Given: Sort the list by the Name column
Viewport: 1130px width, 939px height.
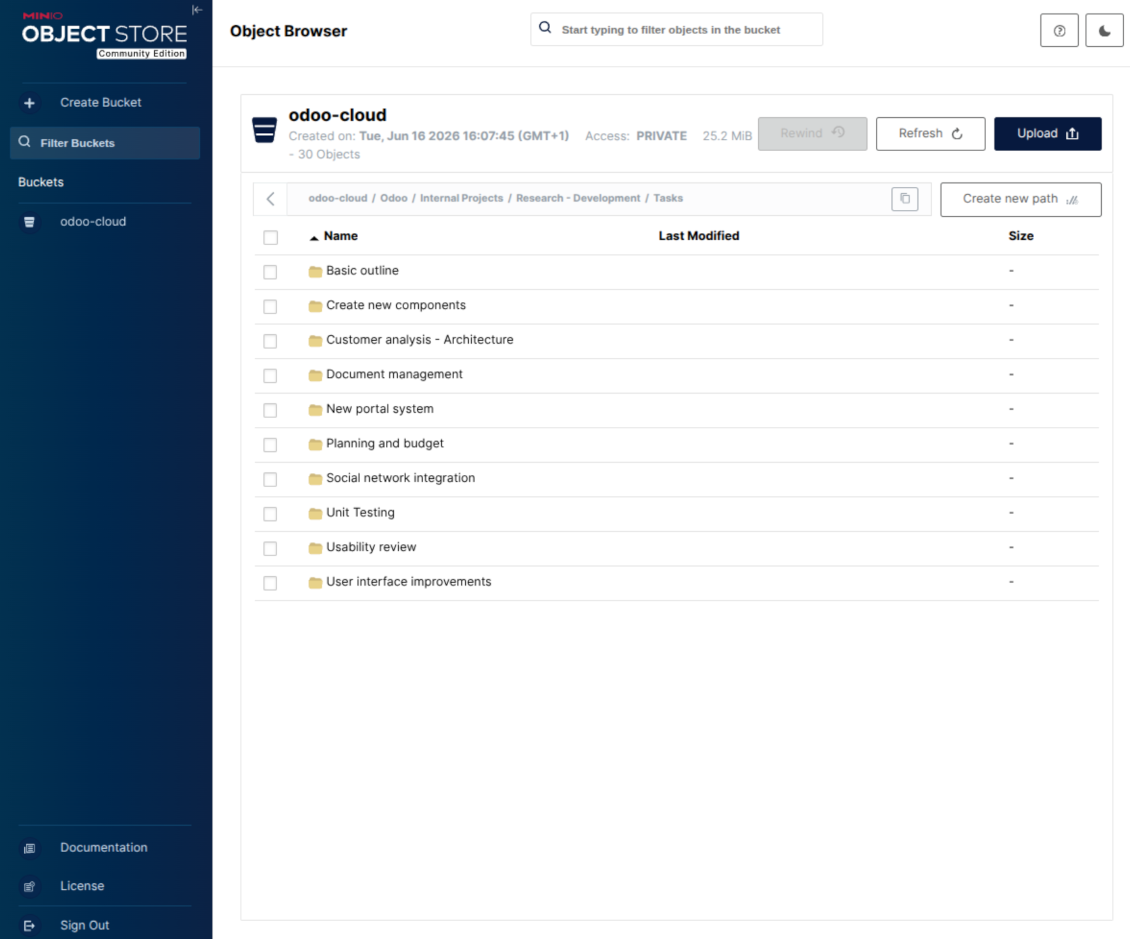Looking at the screenshot, I should (x=340, y=236).
